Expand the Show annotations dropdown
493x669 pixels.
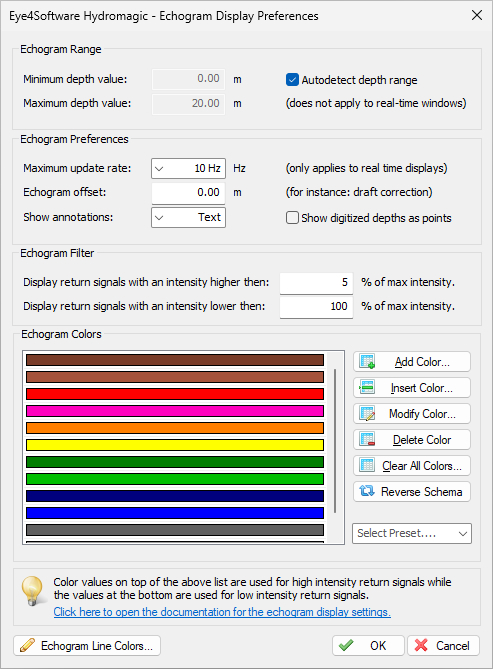pyautogui.click(x=188, y=217)
